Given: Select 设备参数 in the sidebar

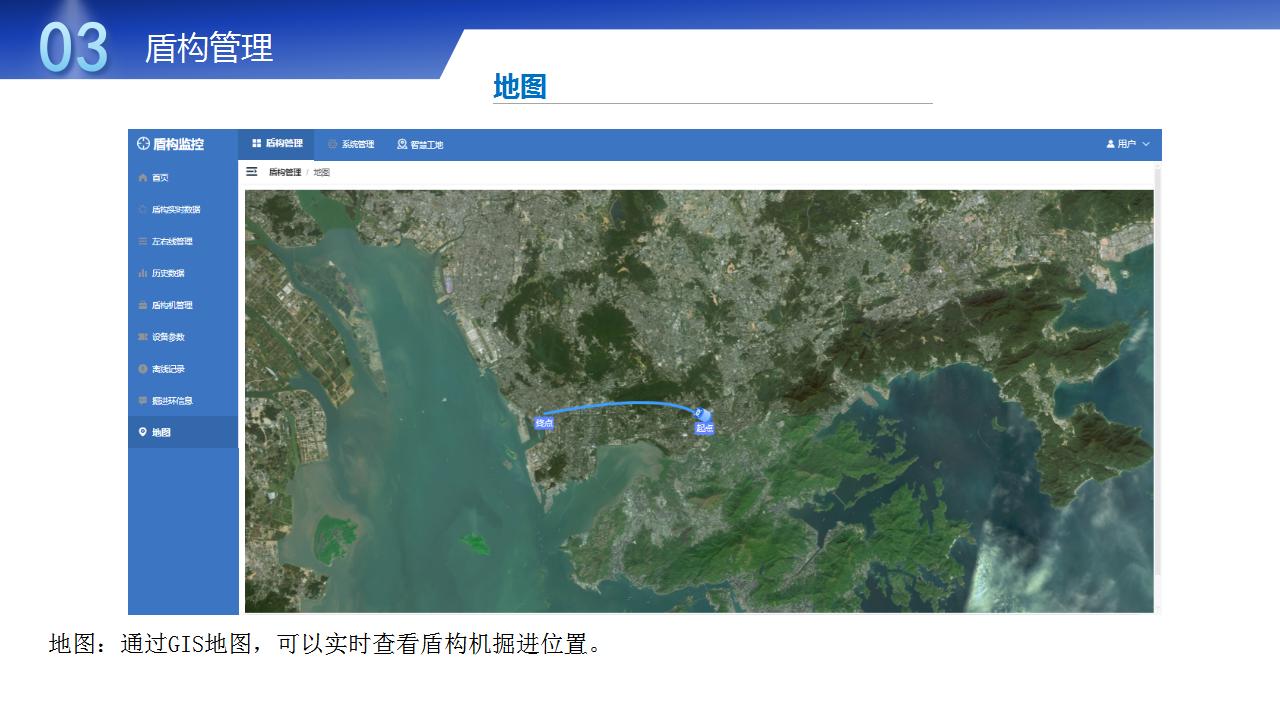Looking at the screenshot, I should click(x=168, y=337).
